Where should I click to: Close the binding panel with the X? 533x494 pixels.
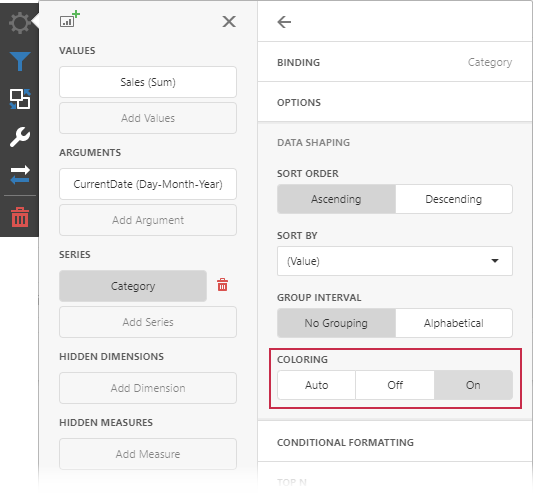point(229,22)
